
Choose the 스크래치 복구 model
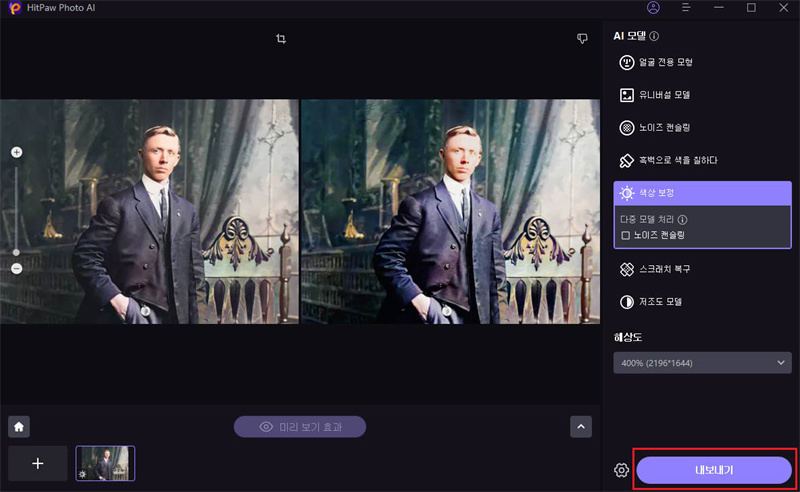click(x=702, y=269)
